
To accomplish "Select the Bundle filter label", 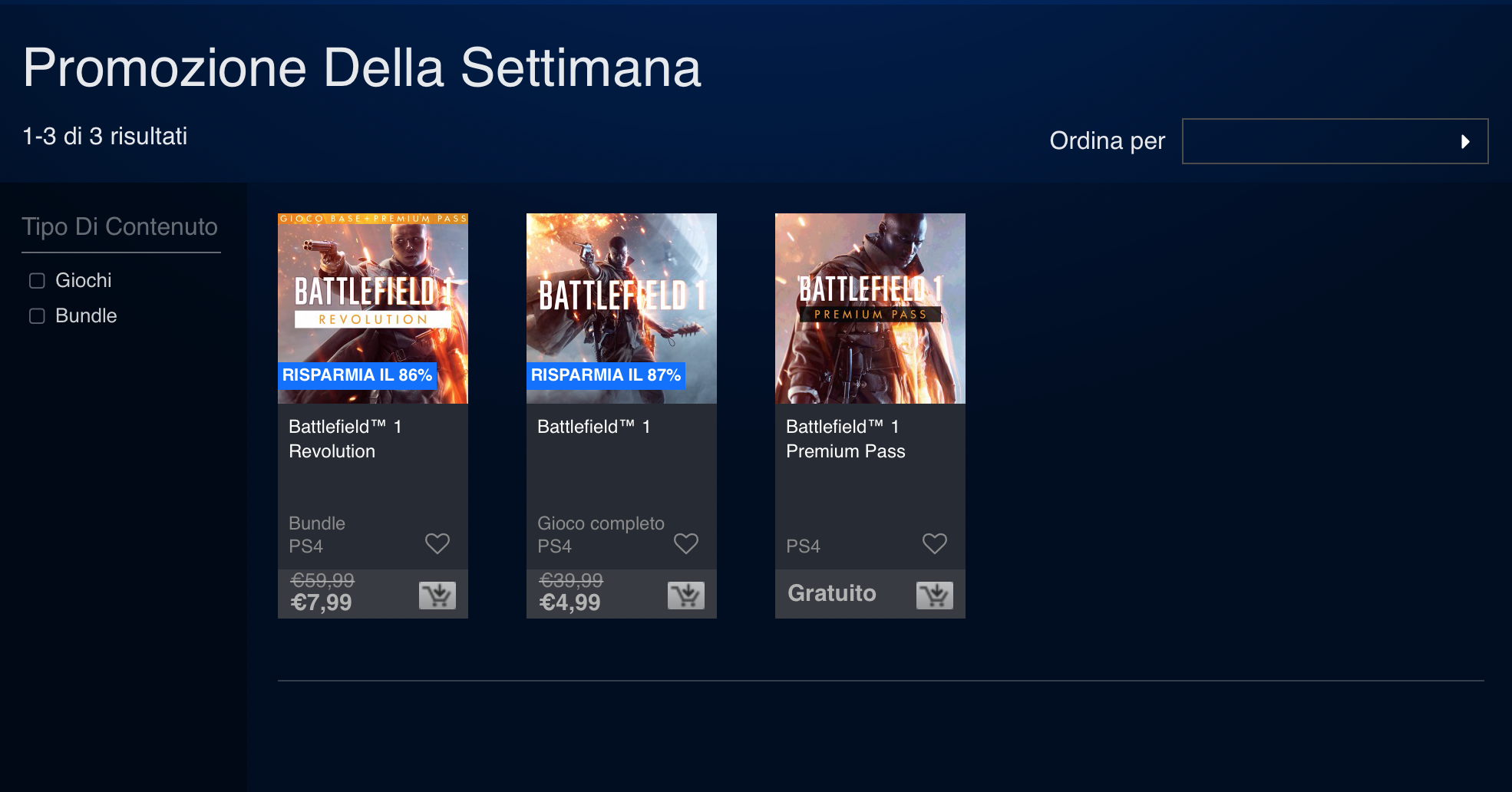I will pos(86,316).
